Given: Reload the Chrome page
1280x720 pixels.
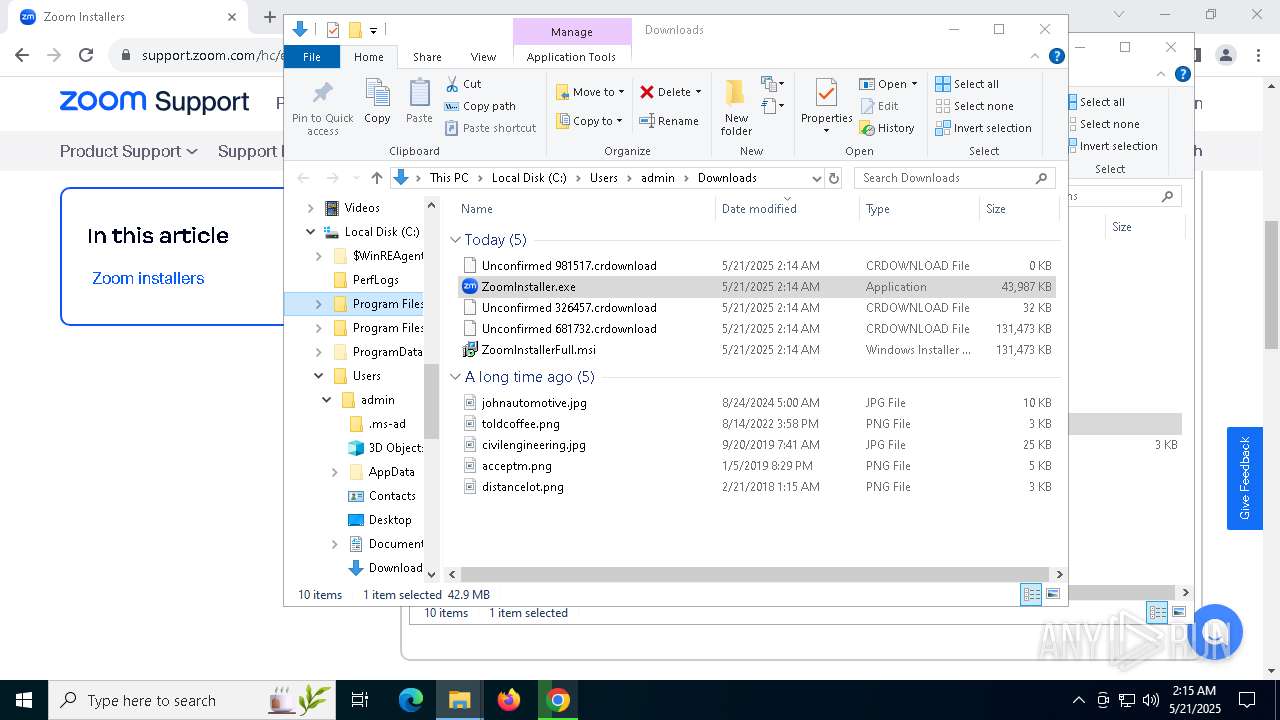Looking at the screenshot, I should point(86,56).
